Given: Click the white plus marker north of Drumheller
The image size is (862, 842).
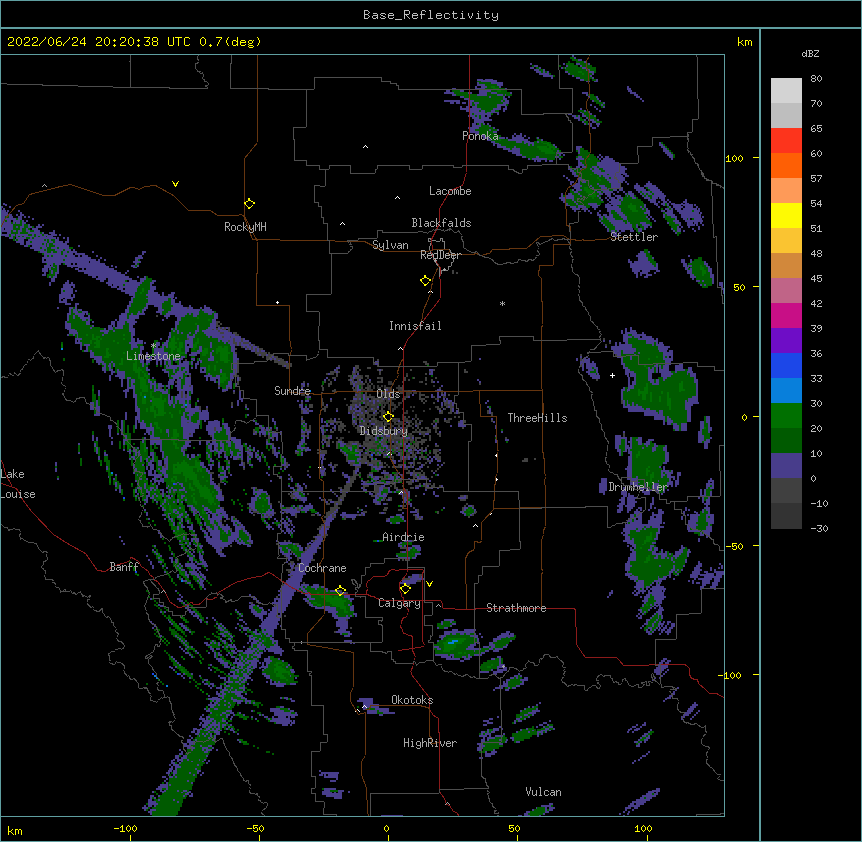Looking at the screenshot, I should [612, 375].
